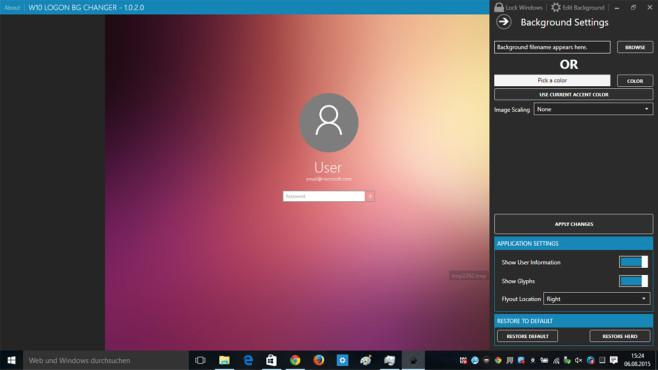Viewport: 658px width, 370px height.
Task: Open the About menu item
Action: pyautogui.click(x=12, y=8)
